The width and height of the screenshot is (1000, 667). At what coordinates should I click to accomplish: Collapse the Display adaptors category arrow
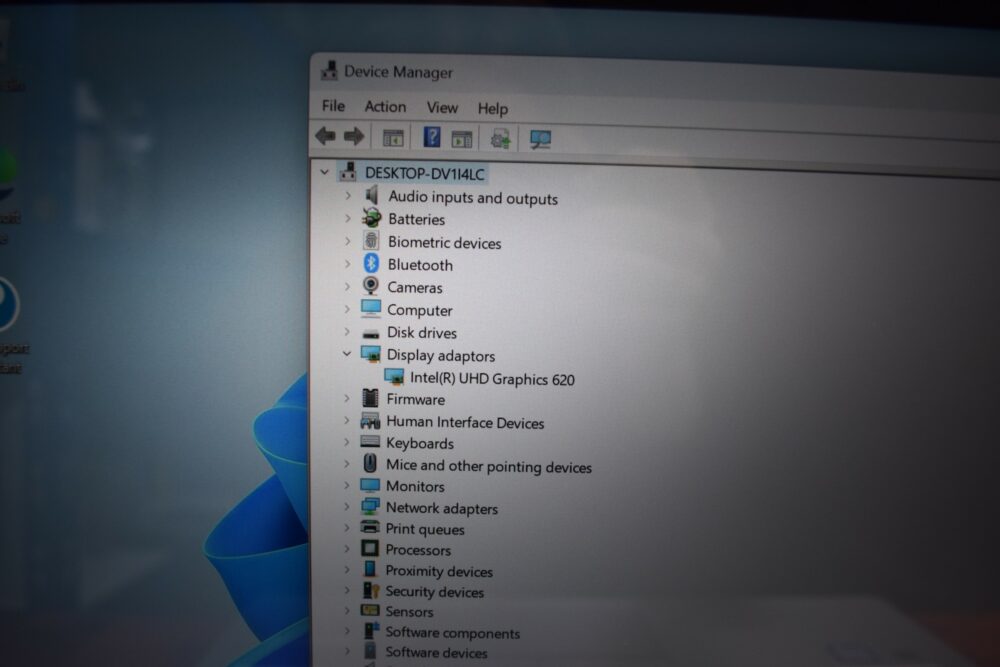pyautogui.click(x=347, y=353)
